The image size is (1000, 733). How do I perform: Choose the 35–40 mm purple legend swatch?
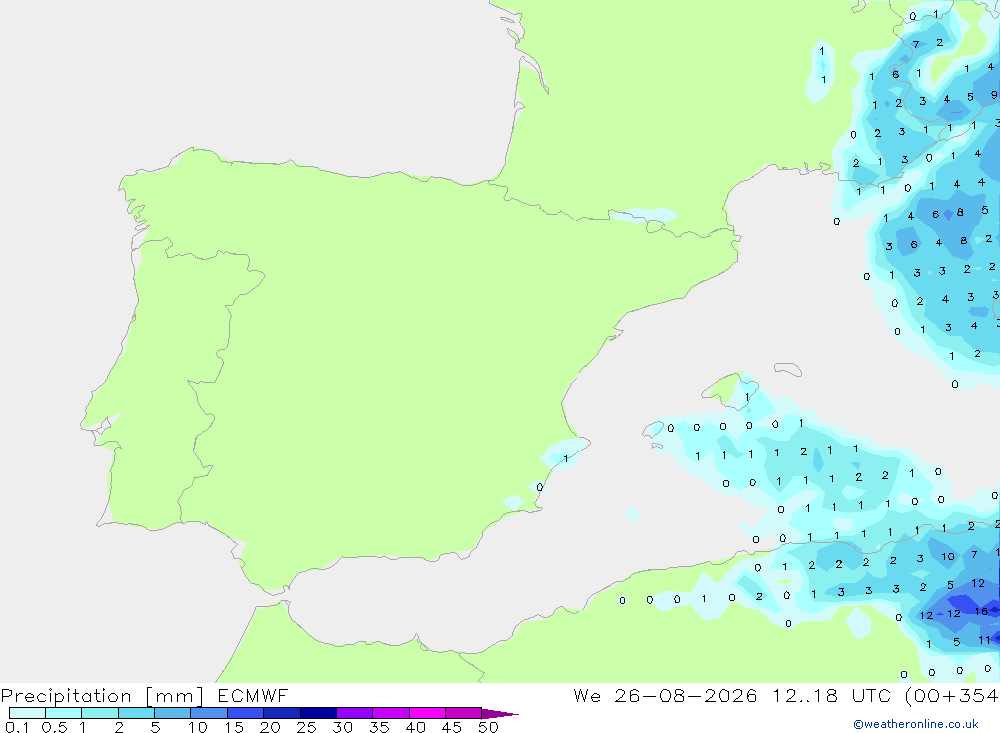391,713
